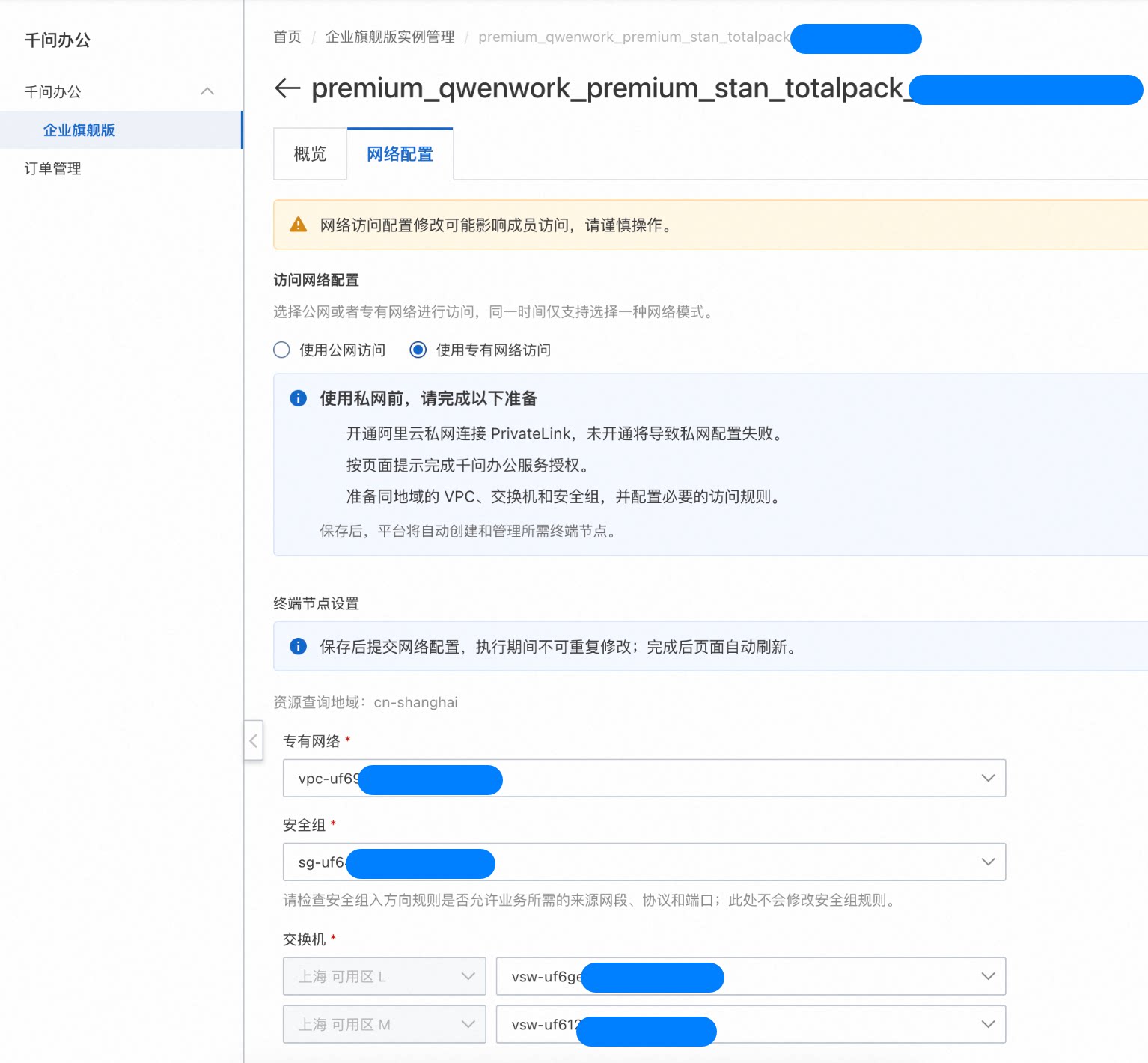Click the 交换机 field label
The image size is (1148, 1063).
305,939
